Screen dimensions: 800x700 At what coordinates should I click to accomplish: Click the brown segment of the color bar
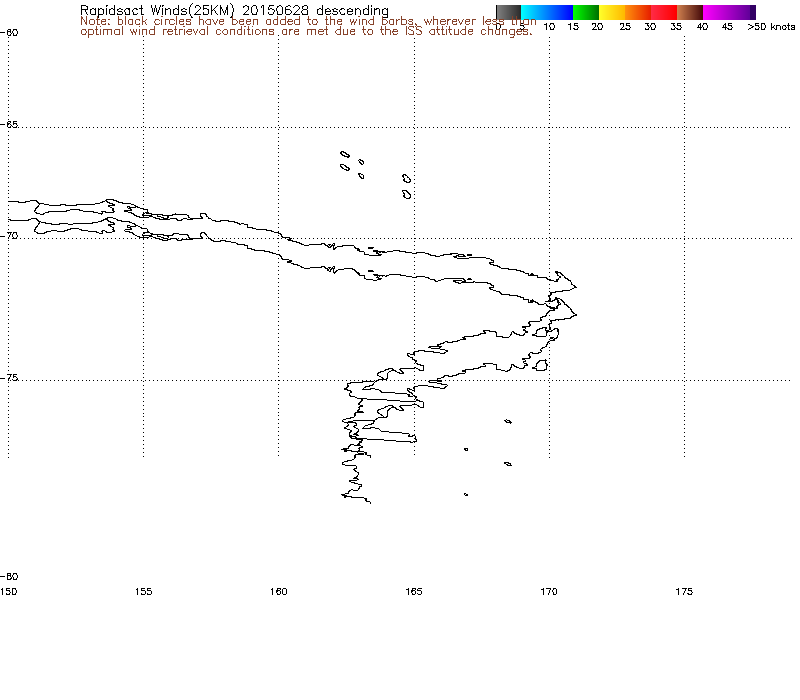pos(690,12)
